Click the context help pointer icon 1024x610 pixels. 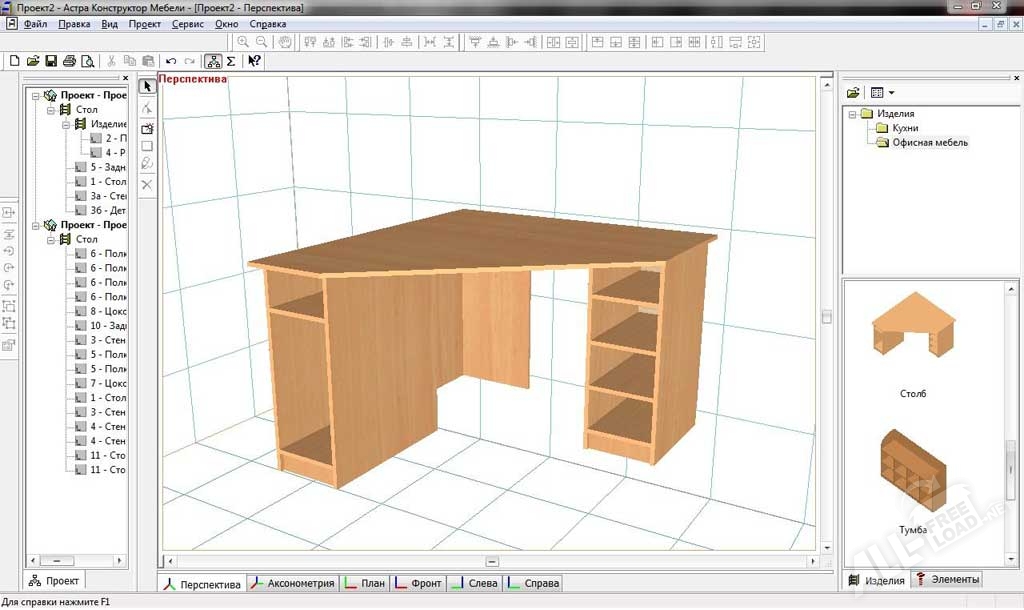pos(254,61)
